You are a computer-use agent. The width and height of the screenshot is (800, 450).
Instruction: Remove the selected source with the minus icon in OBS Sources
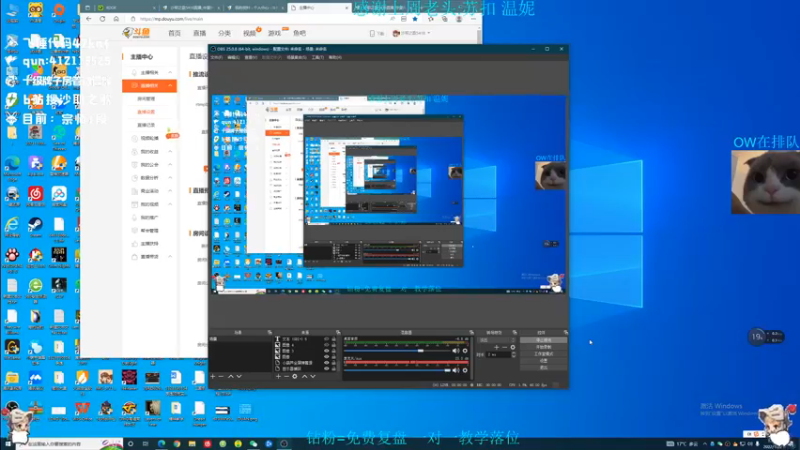tap(286, 376)
